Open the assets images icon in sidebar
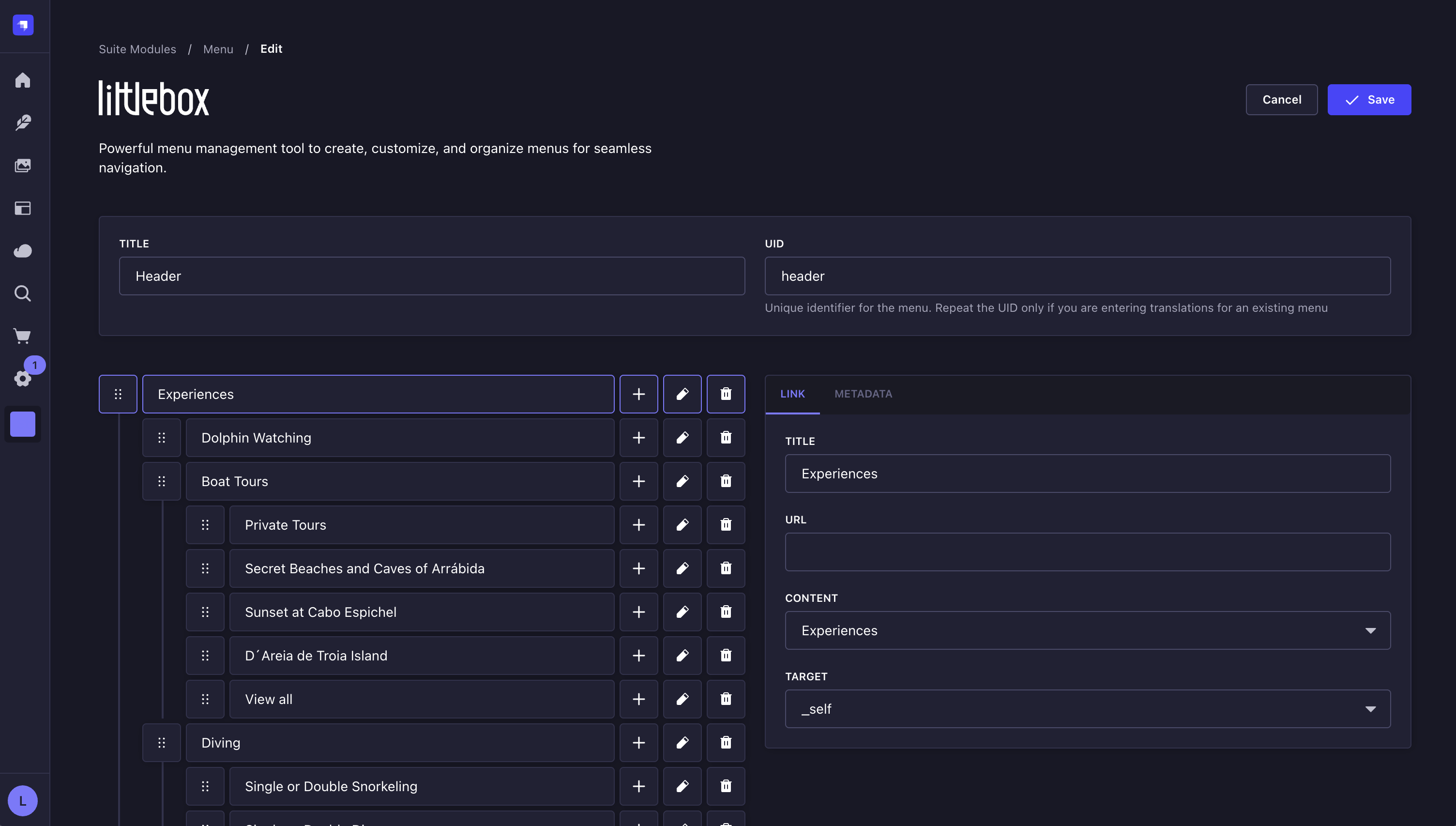Viewport: 1456px width, 826px height. click(23, 165)
